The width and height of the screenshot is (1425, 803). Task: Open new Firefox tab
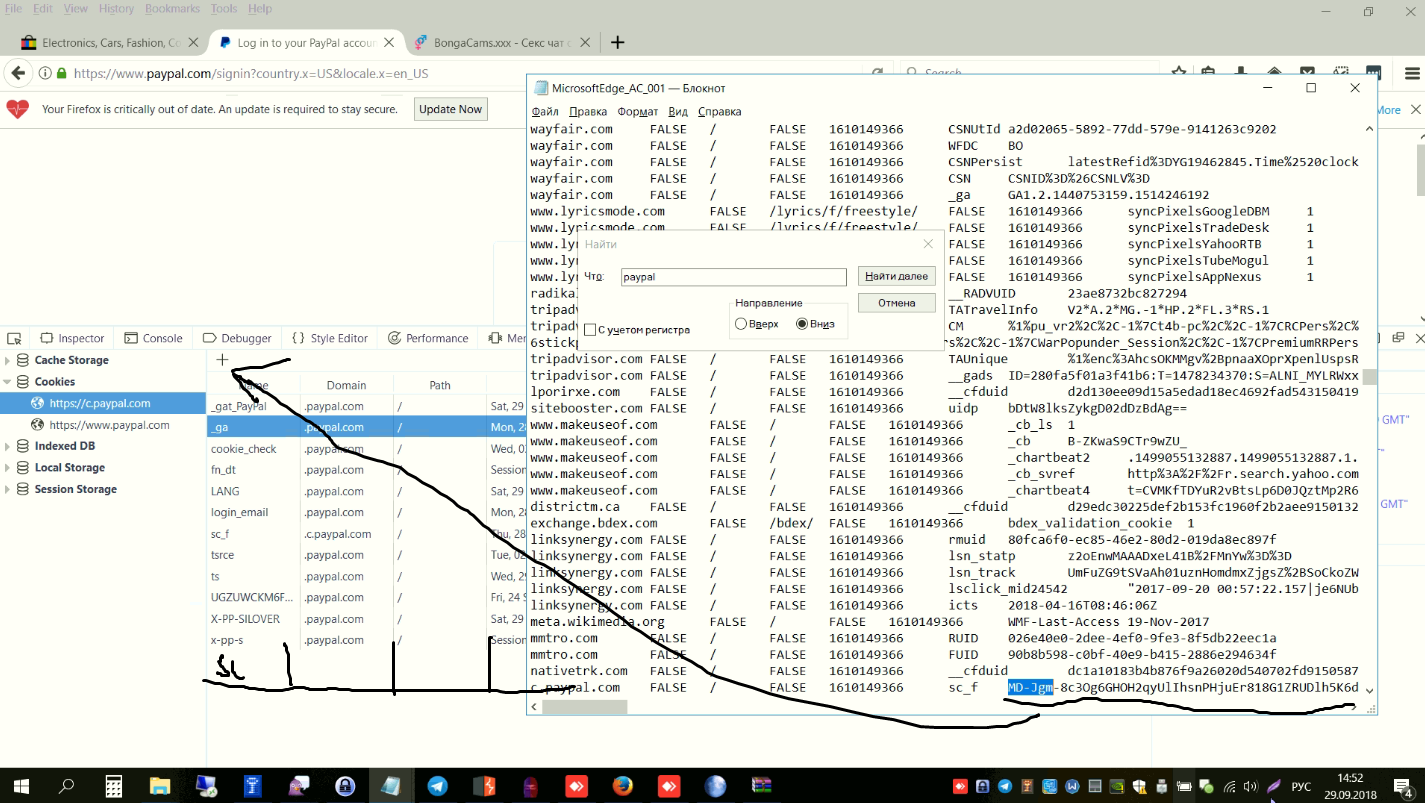pyautogui.click(x=618, y=42)
